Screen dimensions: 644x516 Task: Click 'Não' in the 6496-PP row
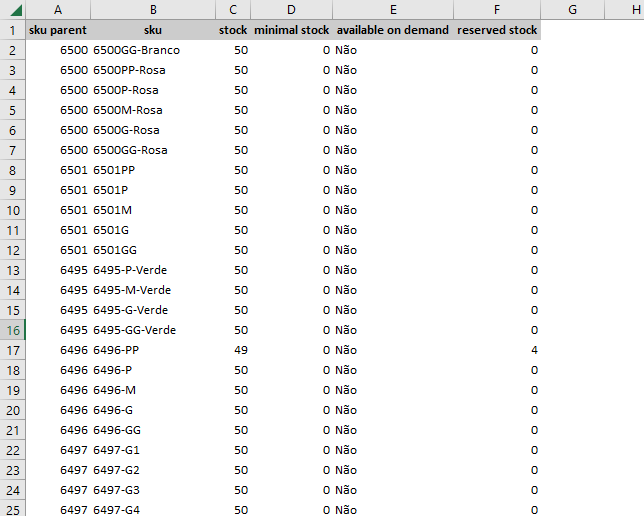click(393, 350)
